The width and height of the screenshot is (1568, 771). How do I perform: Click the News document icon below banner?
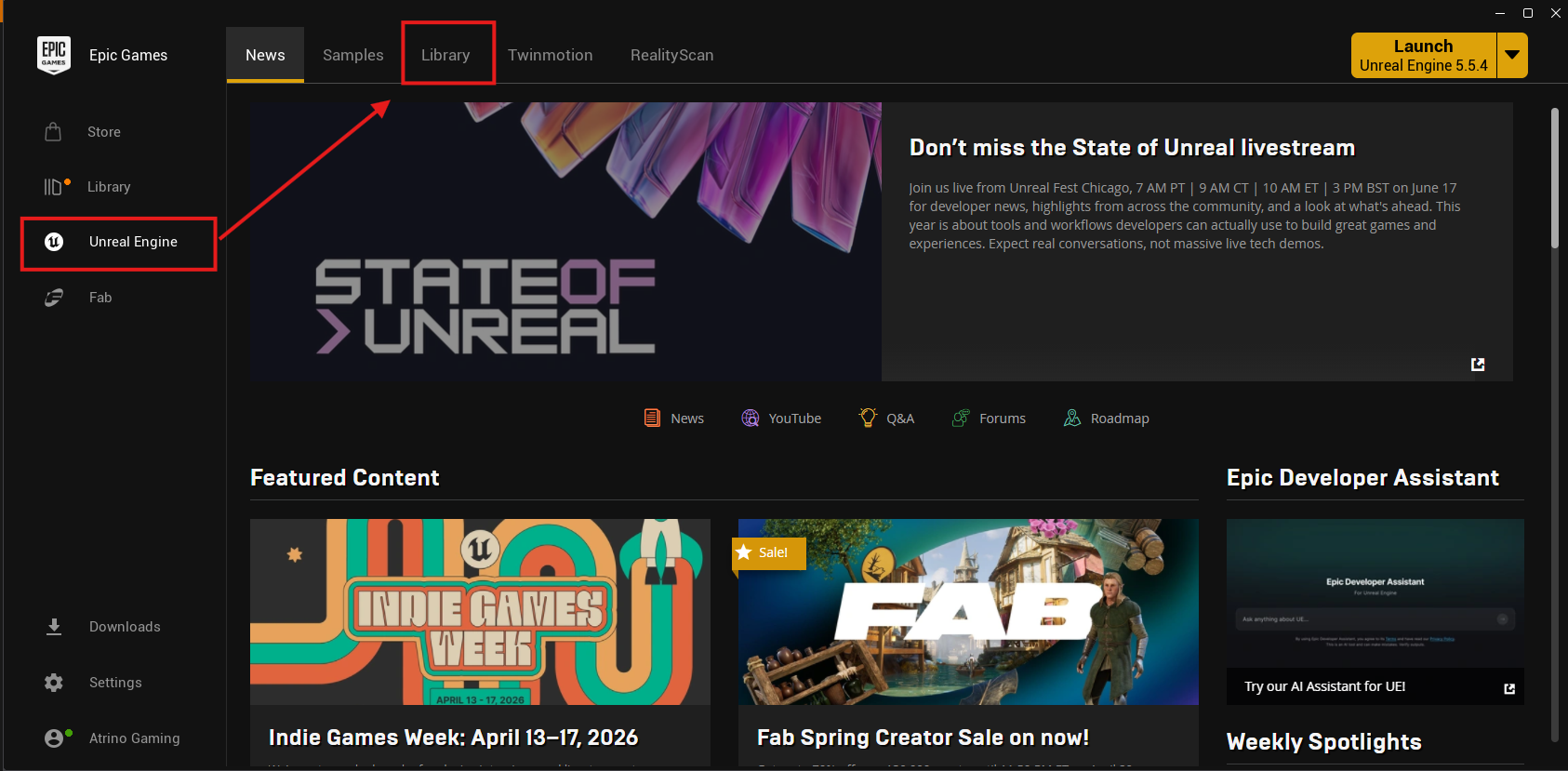coord(652,419)
